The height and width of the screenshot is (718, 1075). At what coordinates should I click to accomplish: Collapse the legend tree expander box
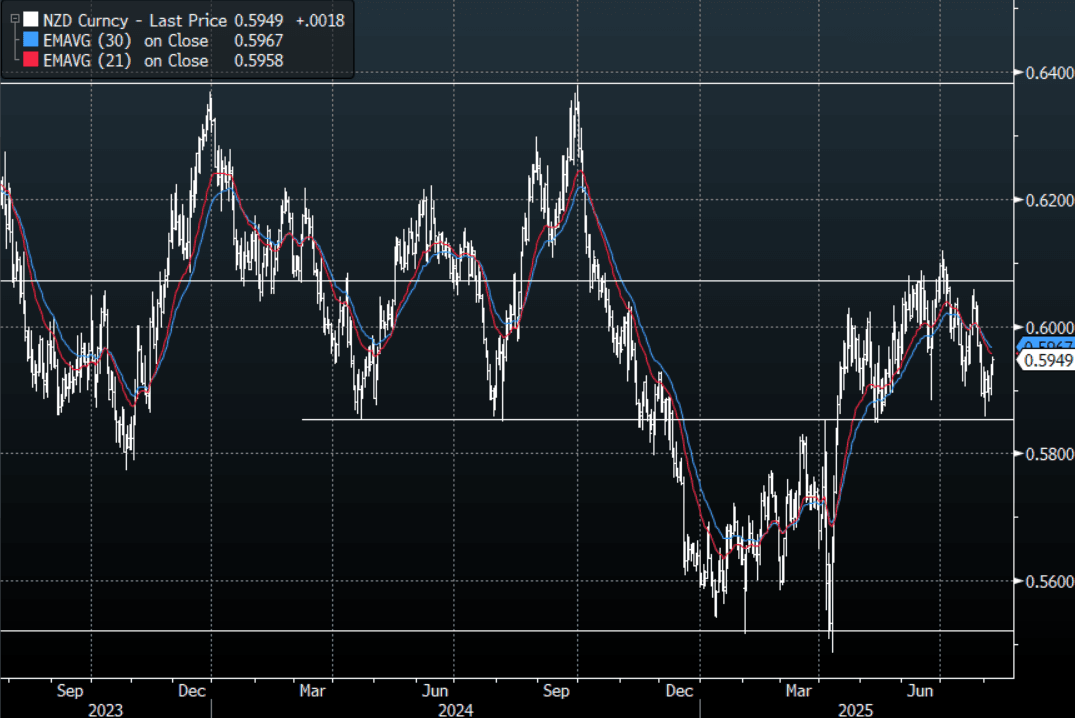coord(13,19)
